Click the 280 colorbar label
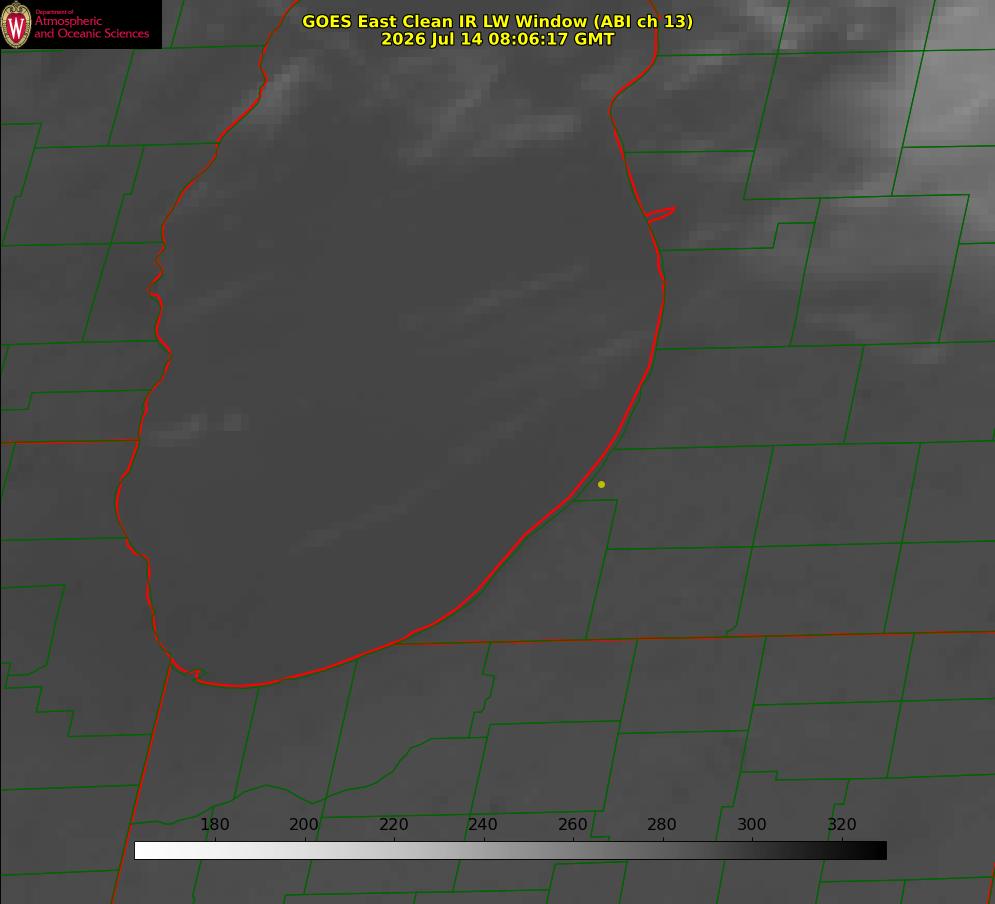Image resolution: width=995 pixels, height=904 pixels. click(662, 824)
